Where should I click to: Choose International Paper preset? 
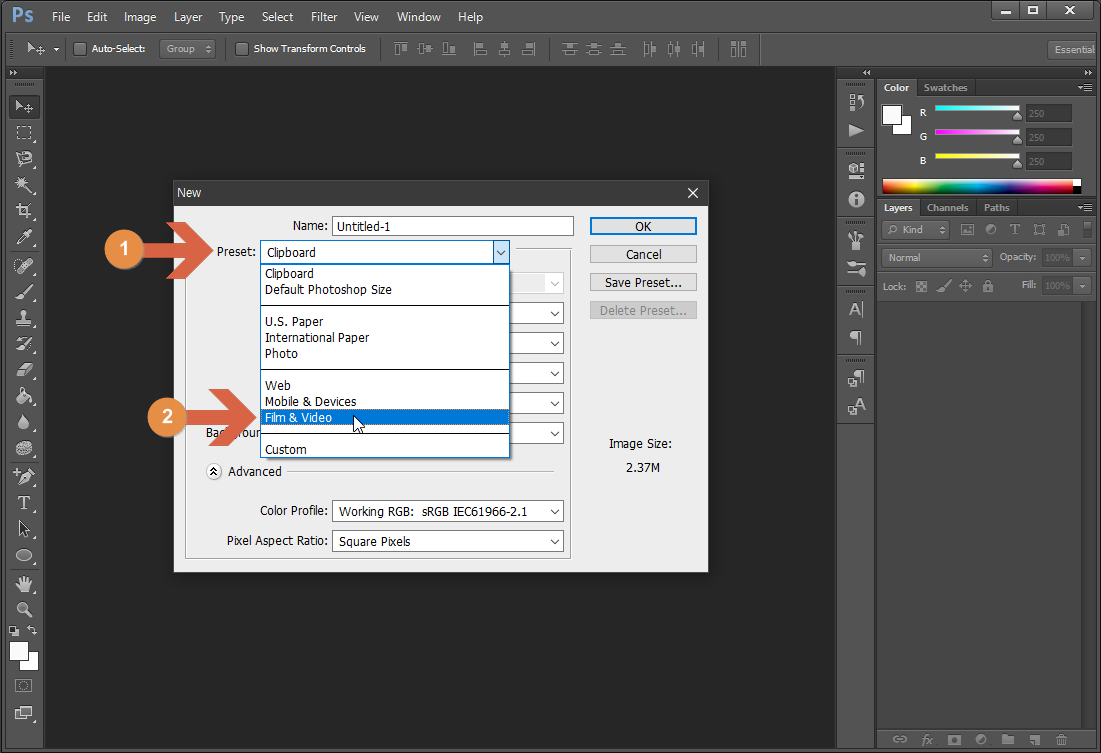pyautogui.click(x=385, y=337)
